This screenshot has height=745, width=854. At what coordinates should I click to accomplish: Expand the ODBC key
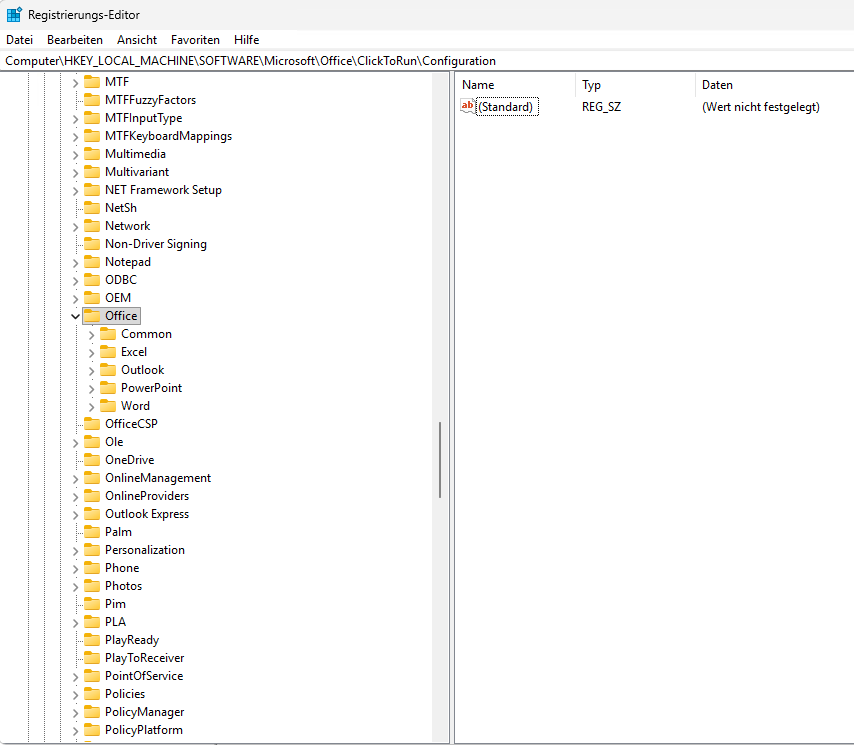[x=75, y=280]
